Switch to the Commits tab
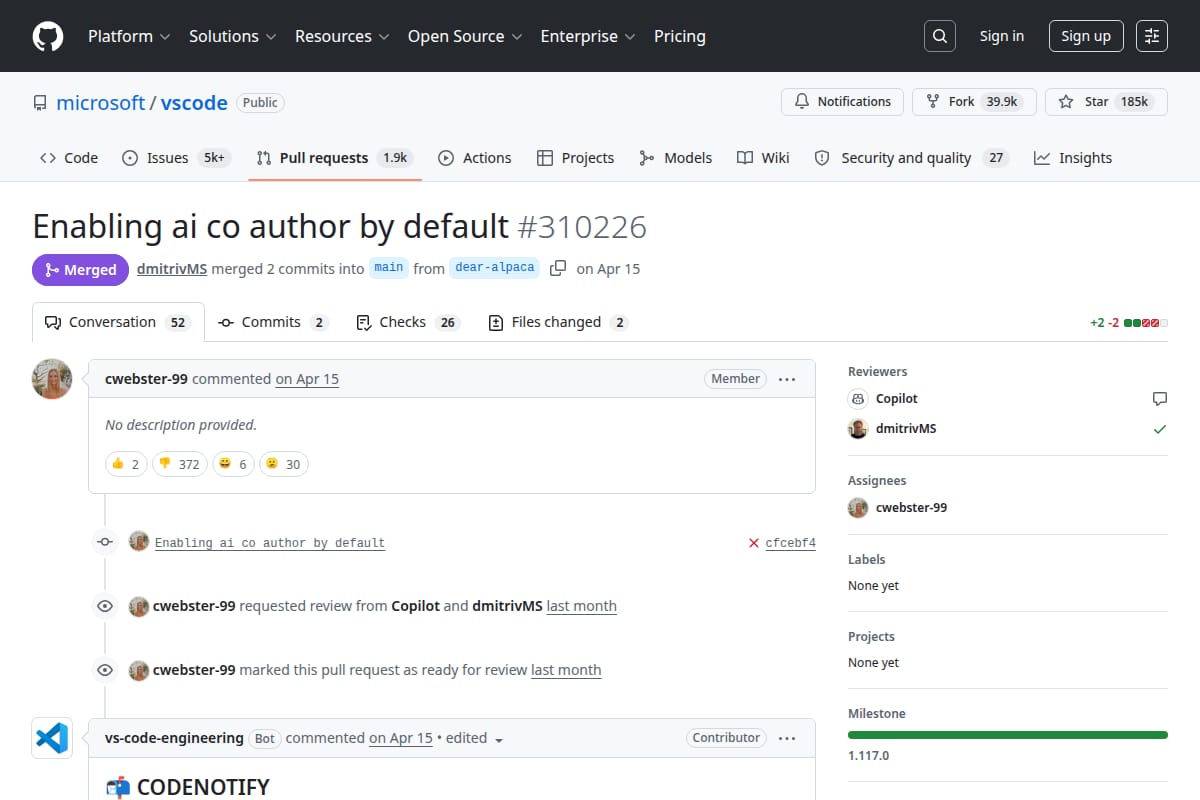Viewport: 1200px width, 800px height. pos(273,322)
